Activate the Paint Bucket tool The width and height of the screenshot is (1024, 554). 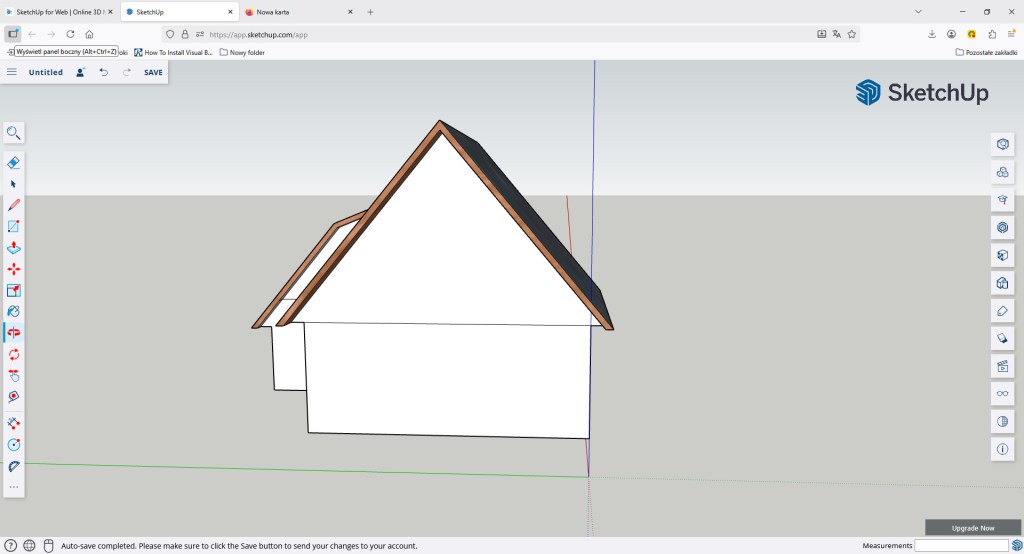(x=14, y=311)
